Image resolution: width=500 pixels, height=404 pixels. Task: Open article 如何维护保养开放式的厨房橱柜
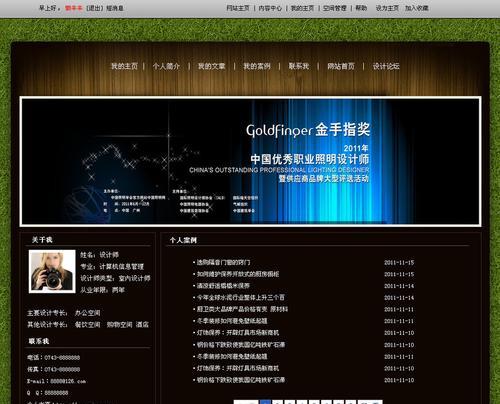click(238, 274)
